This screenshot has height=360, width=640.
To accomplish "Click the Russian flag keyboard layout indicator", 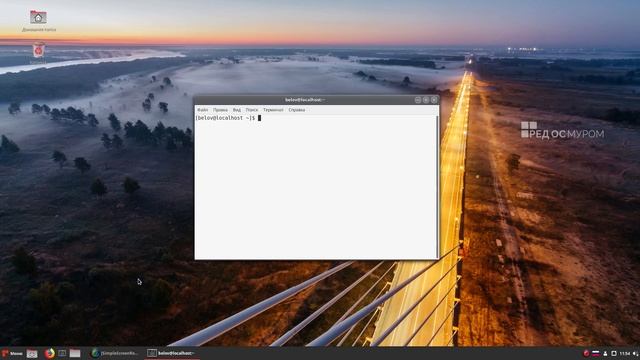I will 596,353.
